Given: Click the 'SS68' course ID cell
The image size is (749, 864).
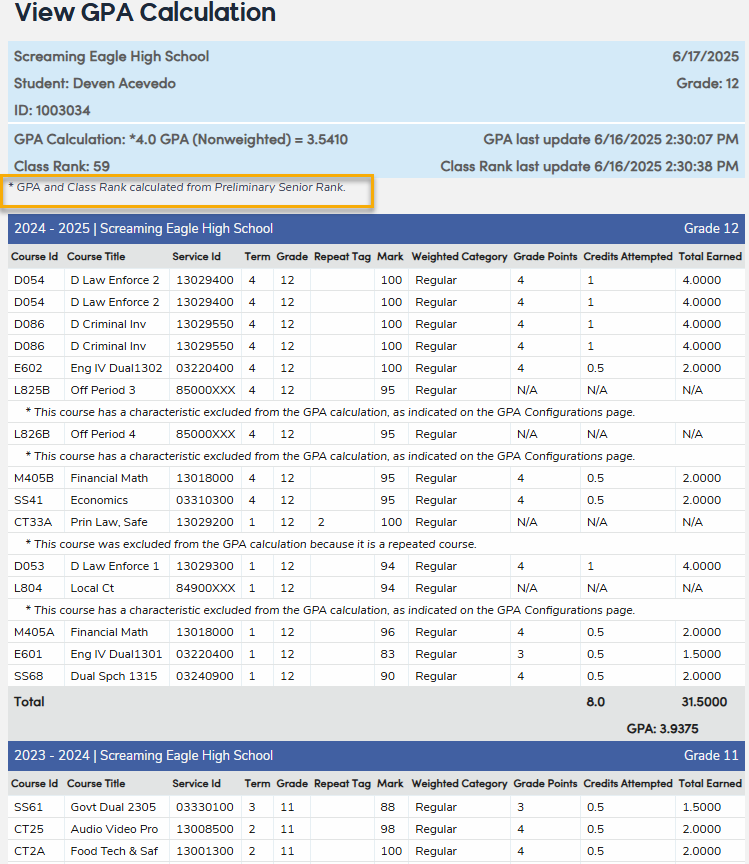Looking at the screenshot, I should 29,677.
